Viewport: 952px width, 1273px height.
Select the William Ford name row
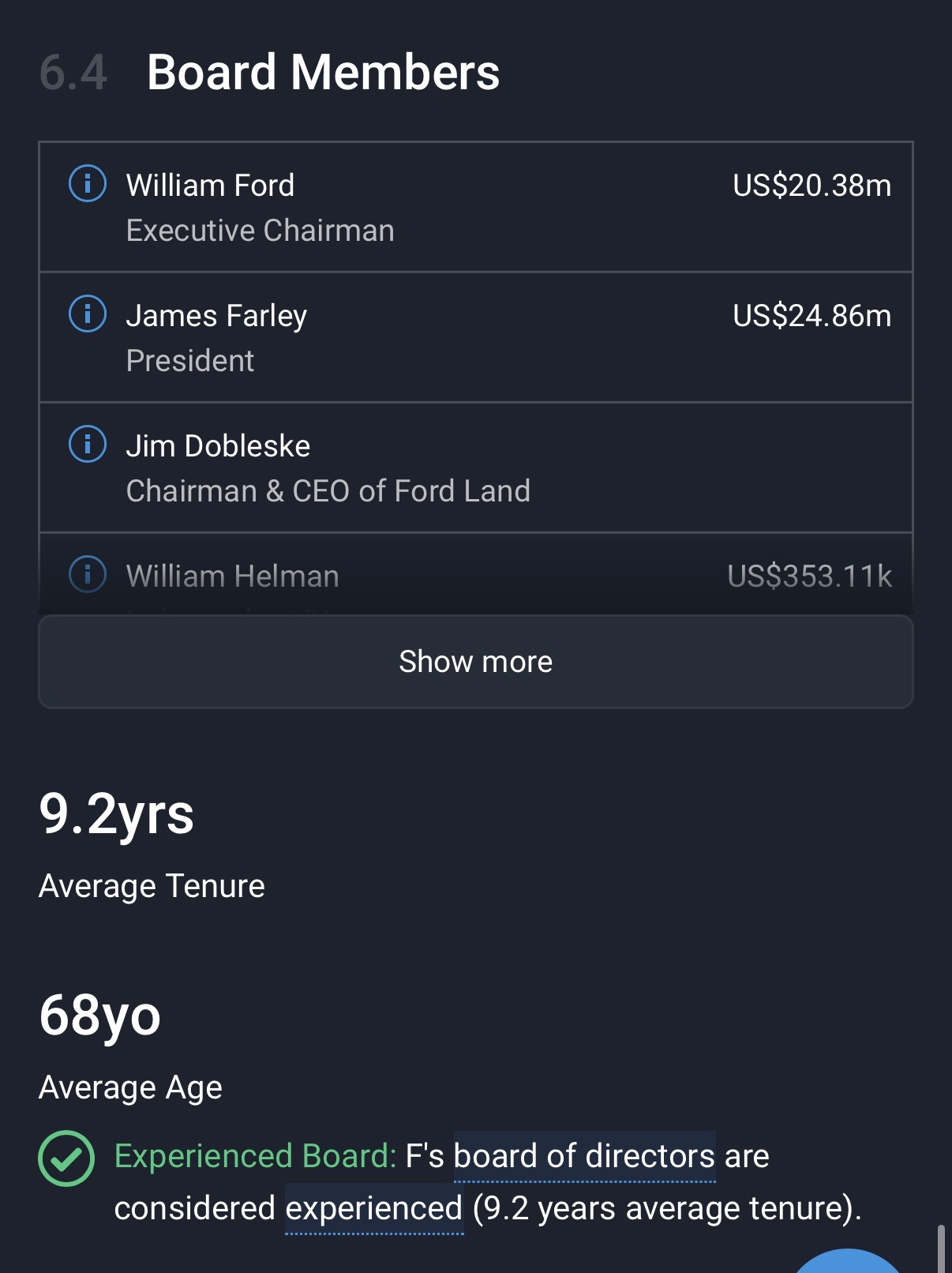[210, 186]
